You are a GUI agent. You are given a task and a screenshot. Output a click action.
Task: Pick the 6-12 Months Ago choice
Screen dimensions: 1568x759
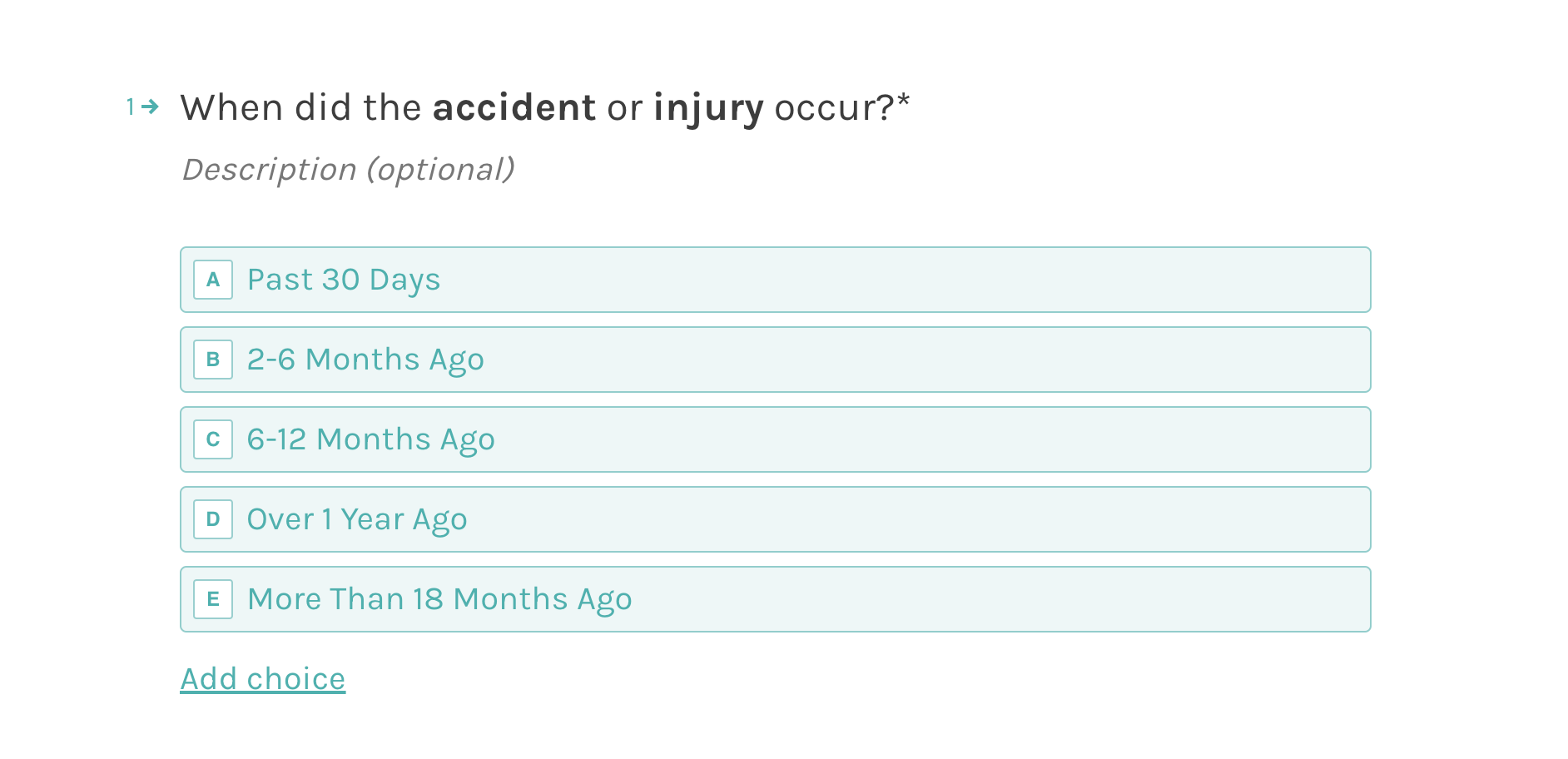pyautogui.click(x=776, y=439)
